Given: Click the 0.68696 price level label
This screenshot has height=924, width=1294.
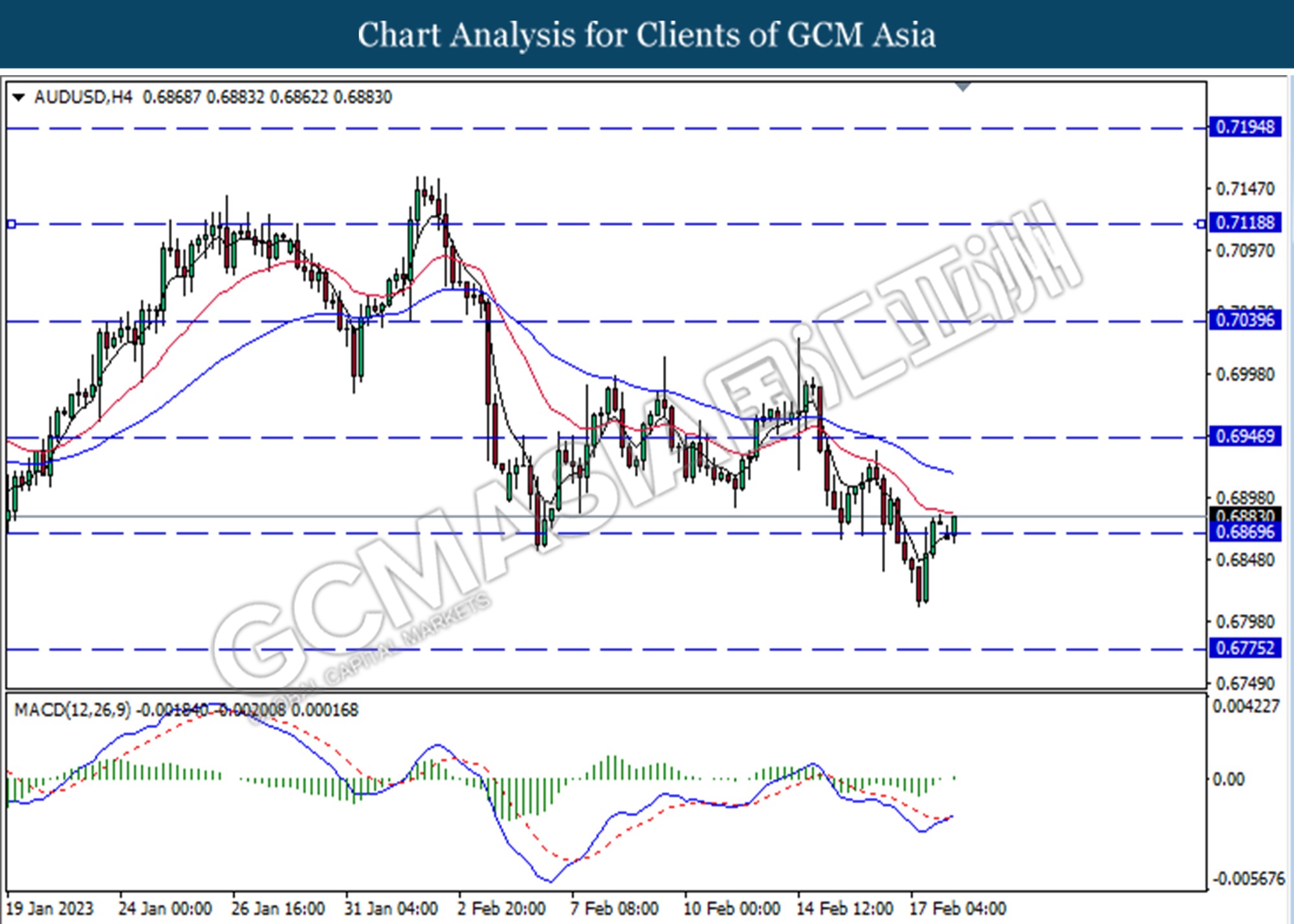Looking at the screenshot, I should [1245, 532].
